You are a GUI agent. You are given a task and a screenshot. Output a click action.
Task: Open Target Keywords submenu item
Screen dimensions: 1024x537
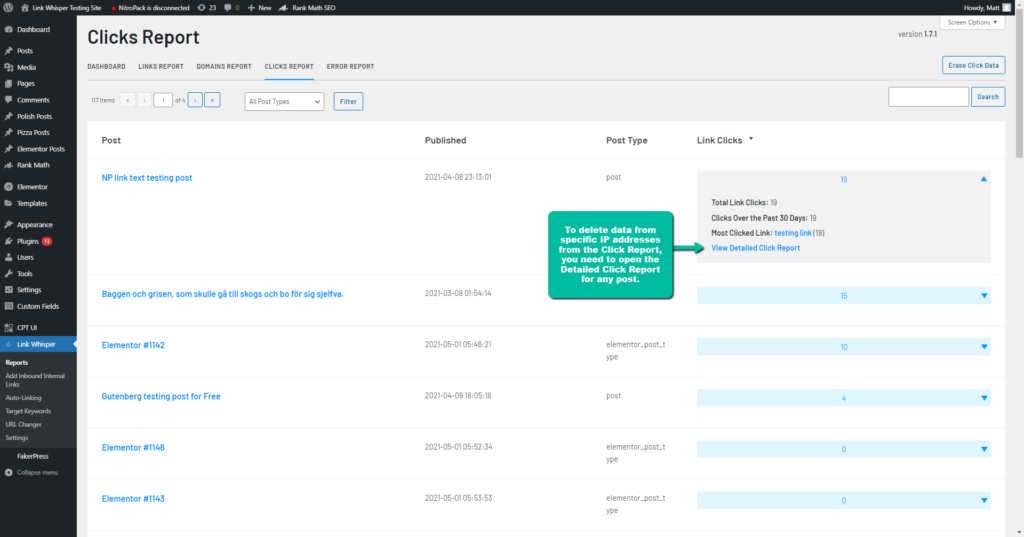(28, 411)
